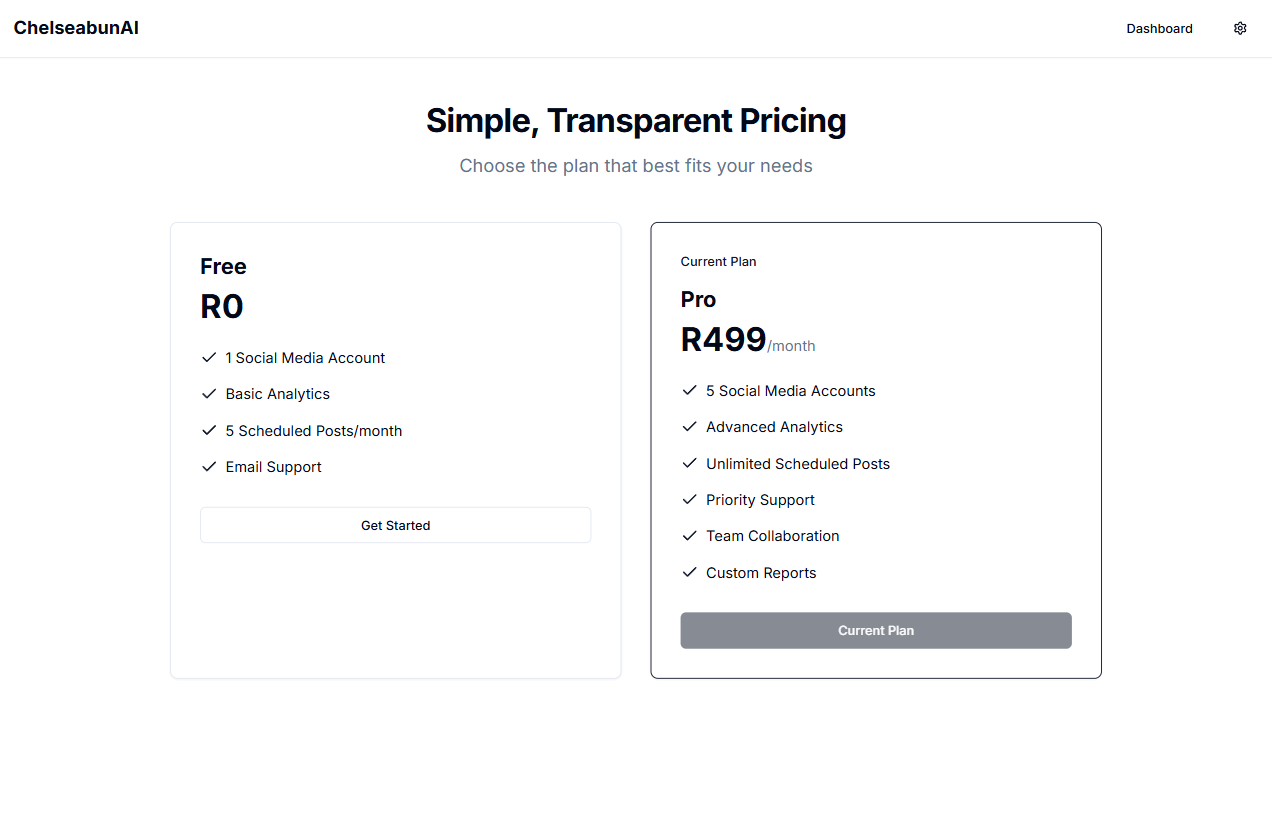Select the Free plan title
This screenshot has height=816, width=1272.
pyautogui.click(x=223, y=266)
